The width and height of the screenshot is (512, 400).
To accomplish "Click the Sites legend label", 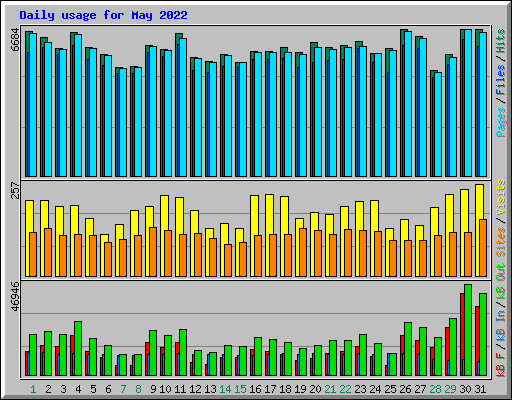I will (x=501, y=242).
